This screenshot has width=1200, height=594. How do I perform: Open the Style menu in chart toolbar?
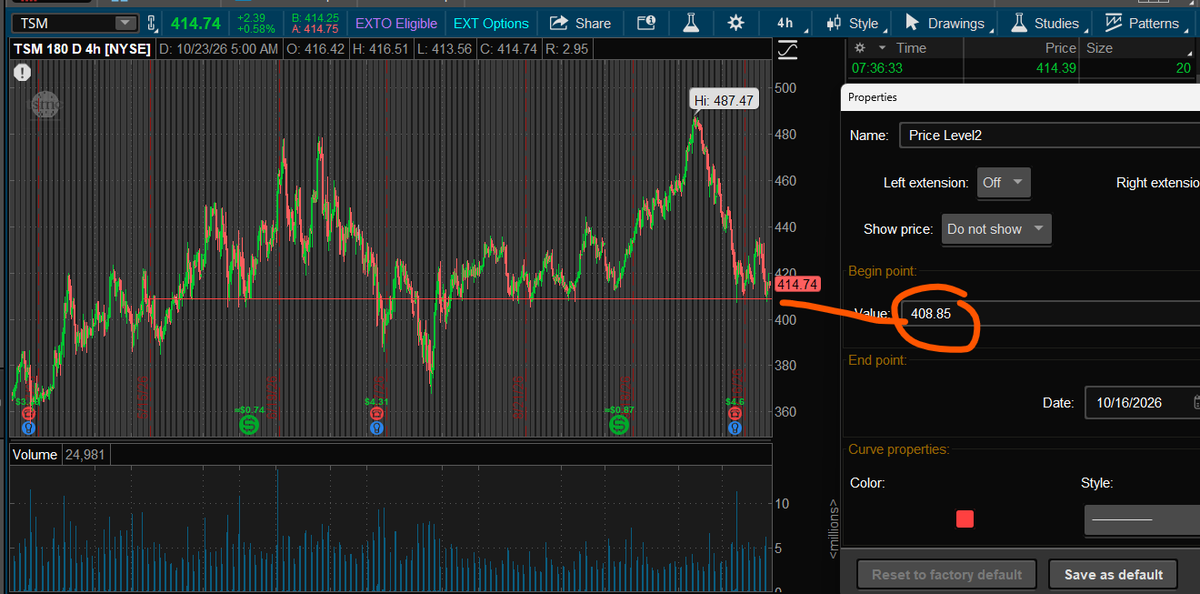853,23
